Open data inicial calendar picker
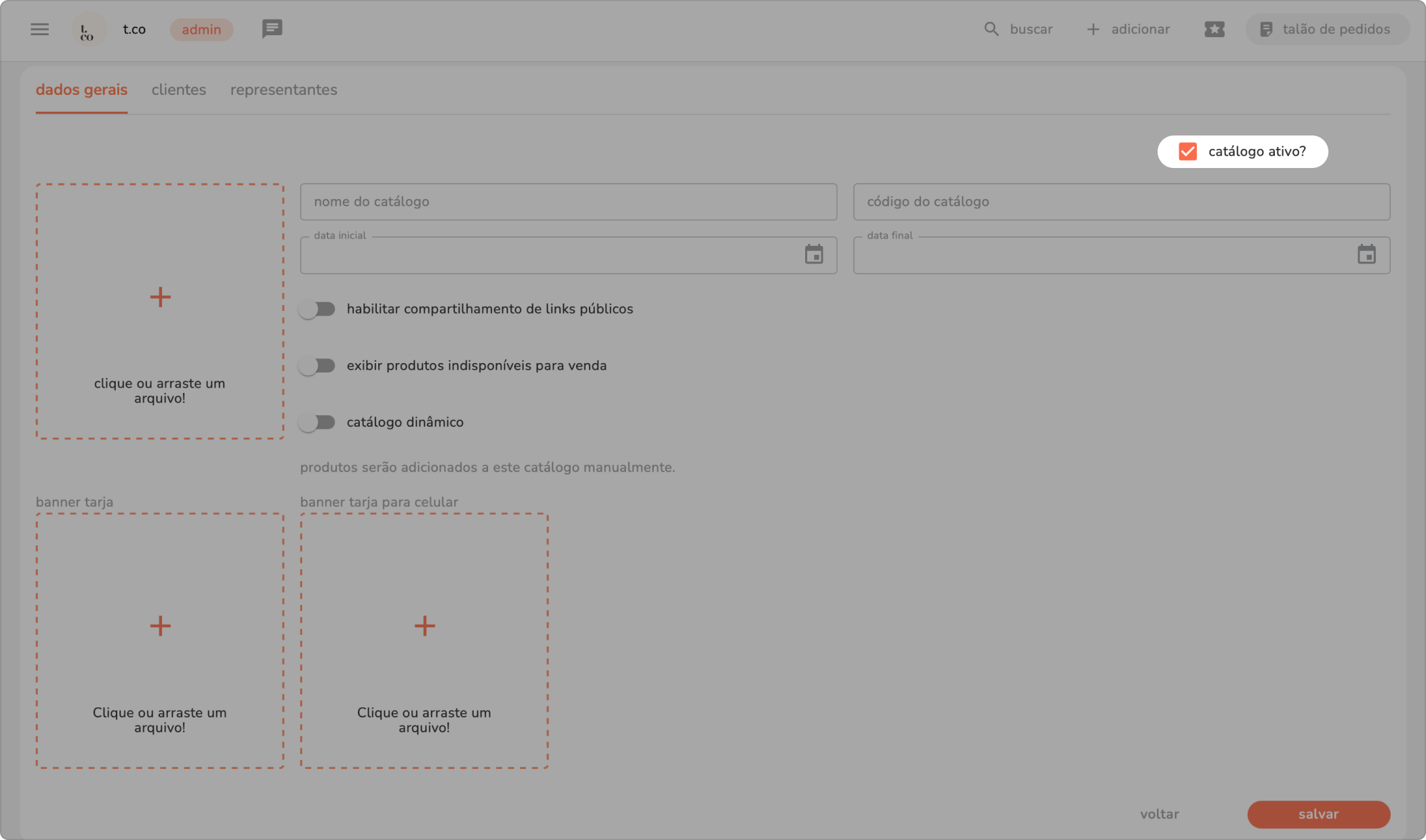1426x840 pixels. coord(813,255)
